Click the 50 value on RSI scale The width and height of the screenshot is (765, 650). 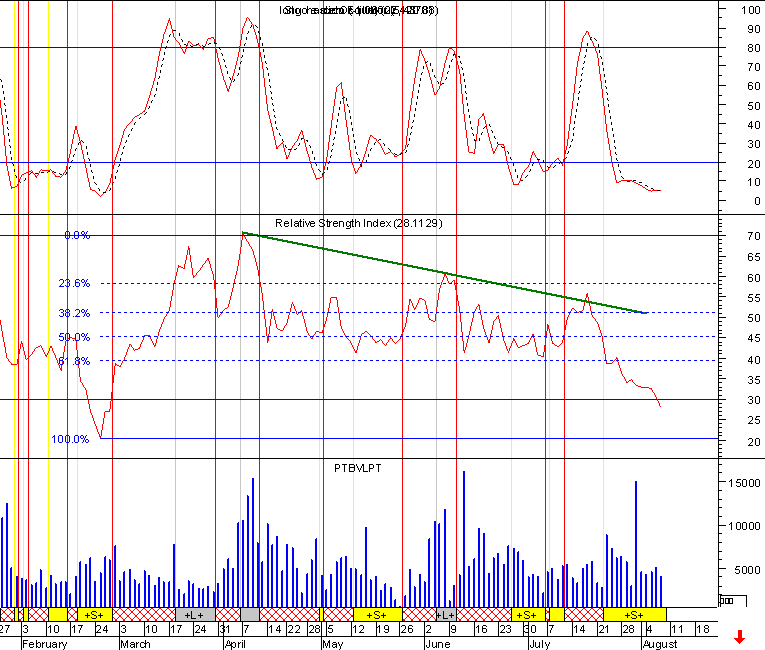click(754, 318)
